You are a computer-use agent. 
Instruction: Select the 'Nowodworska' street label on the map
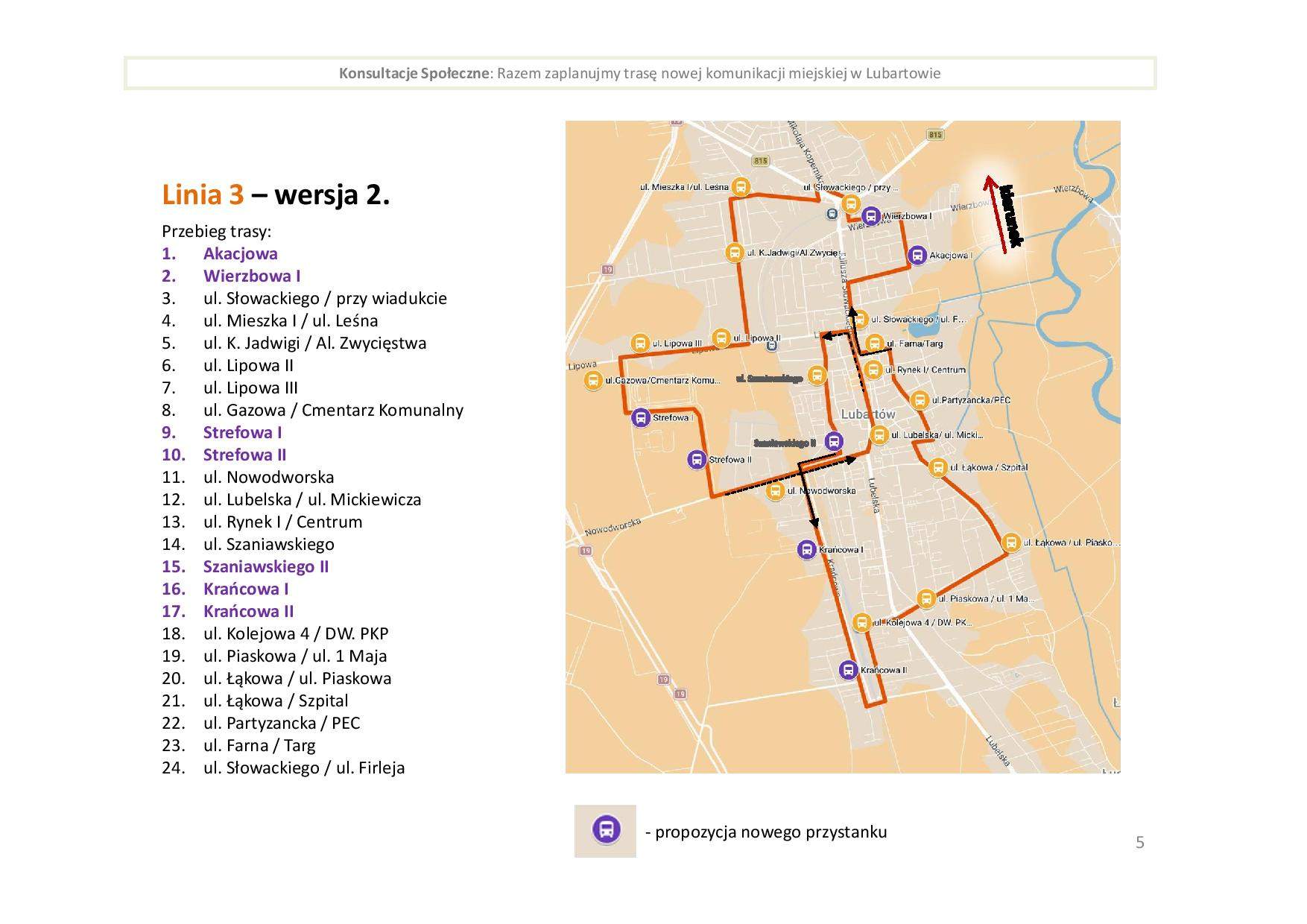(x=613, y=528)
